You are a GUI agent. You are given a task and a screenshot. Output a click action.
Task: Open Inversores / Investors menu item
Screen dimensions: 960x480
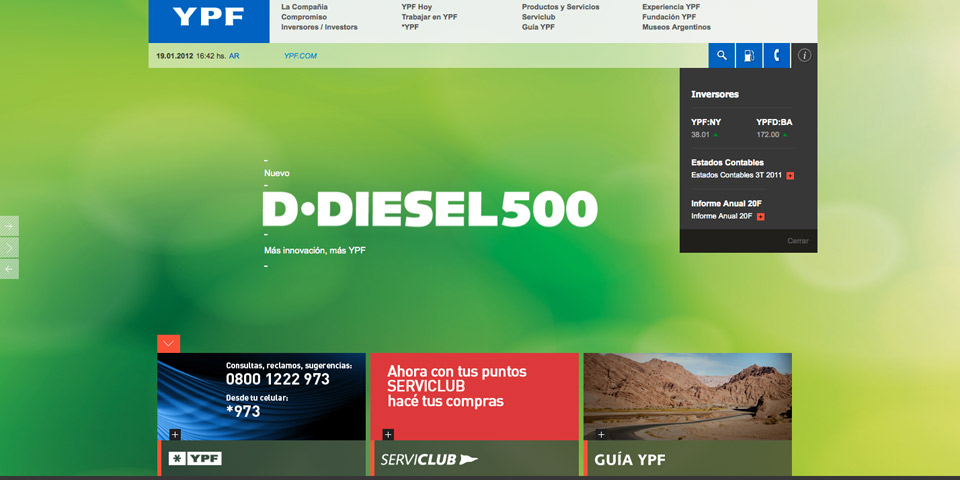pos(319,27)
